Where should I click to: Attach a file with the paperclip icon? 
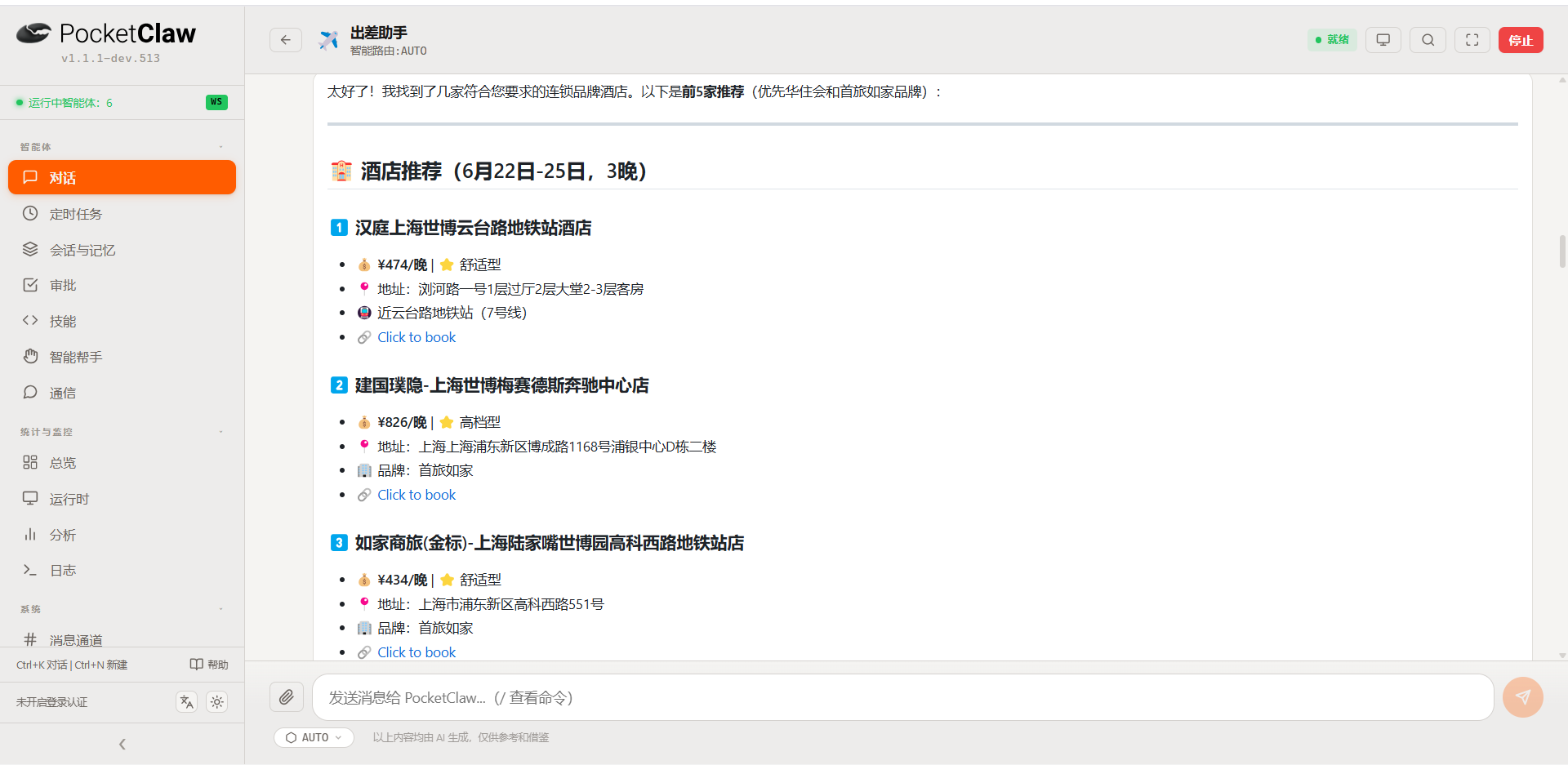point(287,697)
